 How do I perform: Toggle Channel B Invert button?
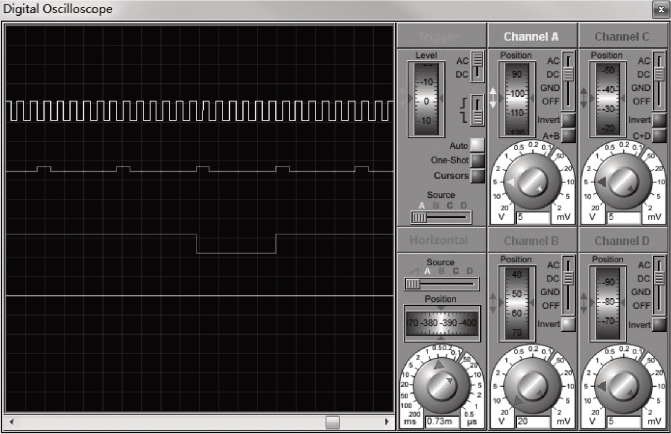[x=568, y=324]
